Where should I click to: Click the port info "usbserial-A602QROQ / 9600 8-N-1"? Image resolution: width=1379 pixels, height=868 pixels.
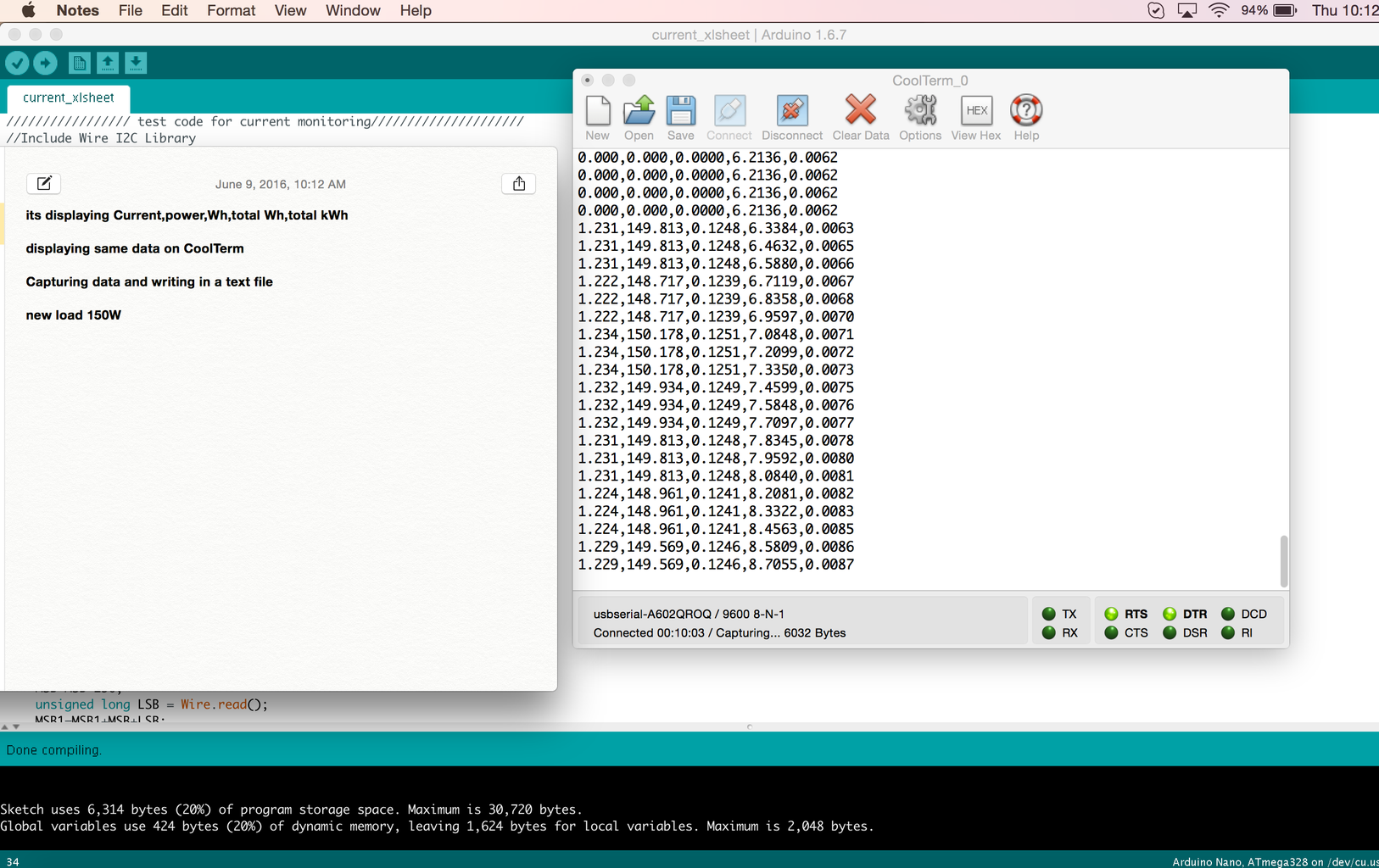coord(689,614)
